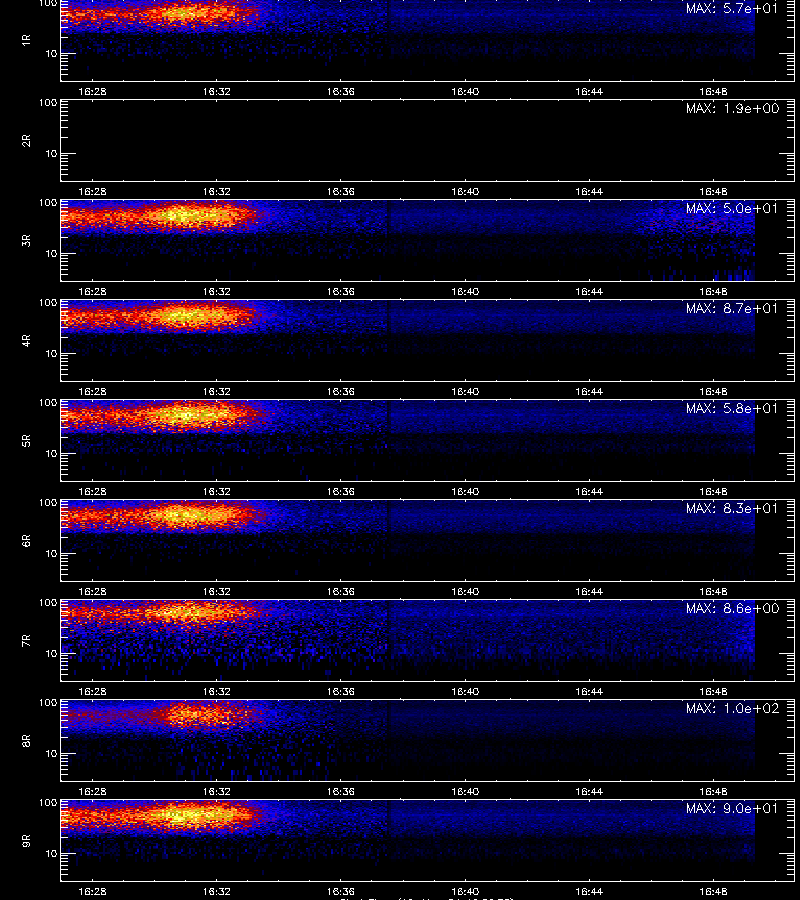The height and width of the screenshot is (900, 800).
Task: Click the 100 y-axis label of panel 2R
Action: point(48,103)
